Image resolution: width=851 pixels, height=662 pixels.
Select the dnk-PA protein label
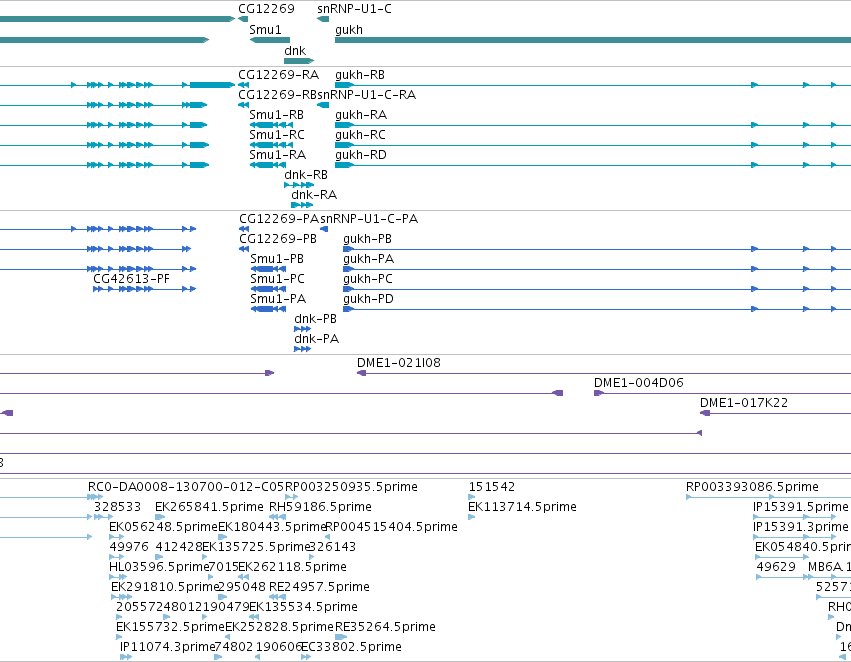(316, 340)
